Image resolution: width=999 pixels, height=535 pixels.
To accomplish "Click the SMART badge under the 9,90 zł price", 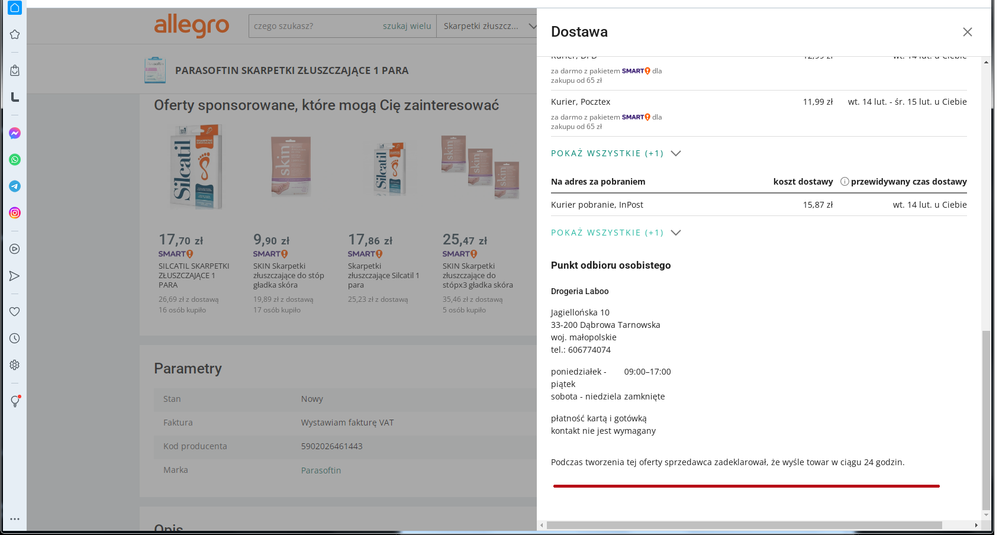I will pos(271,254).
